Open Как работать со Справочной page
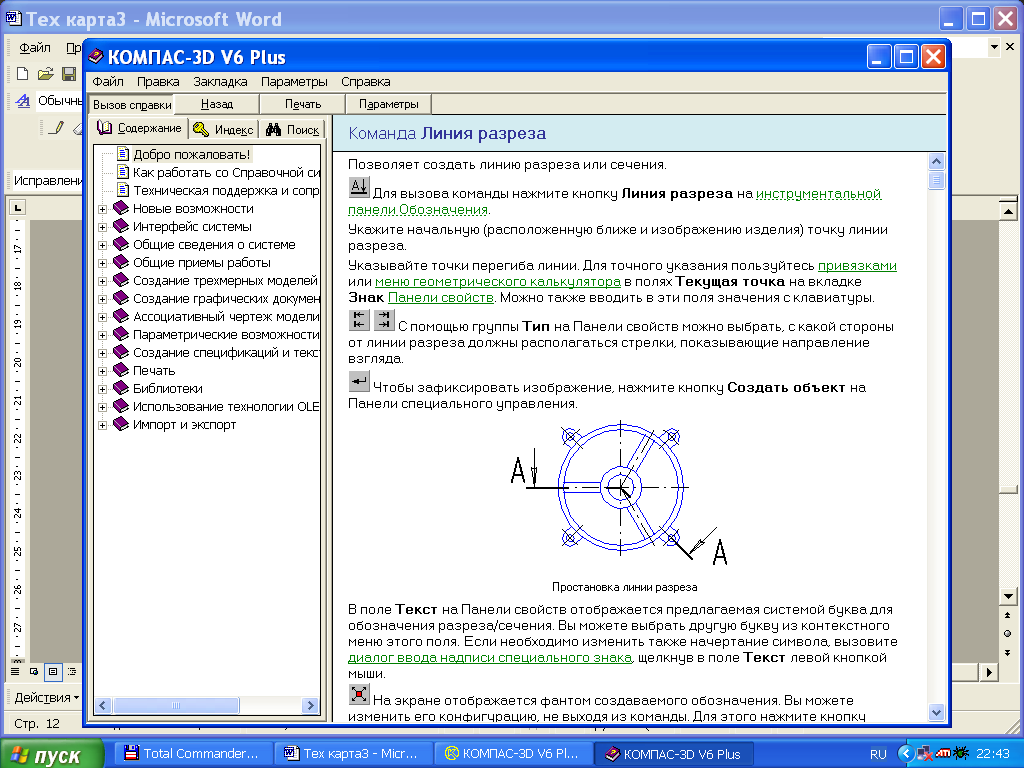This screenshot has height=768, width=1024. click(227, 172)
